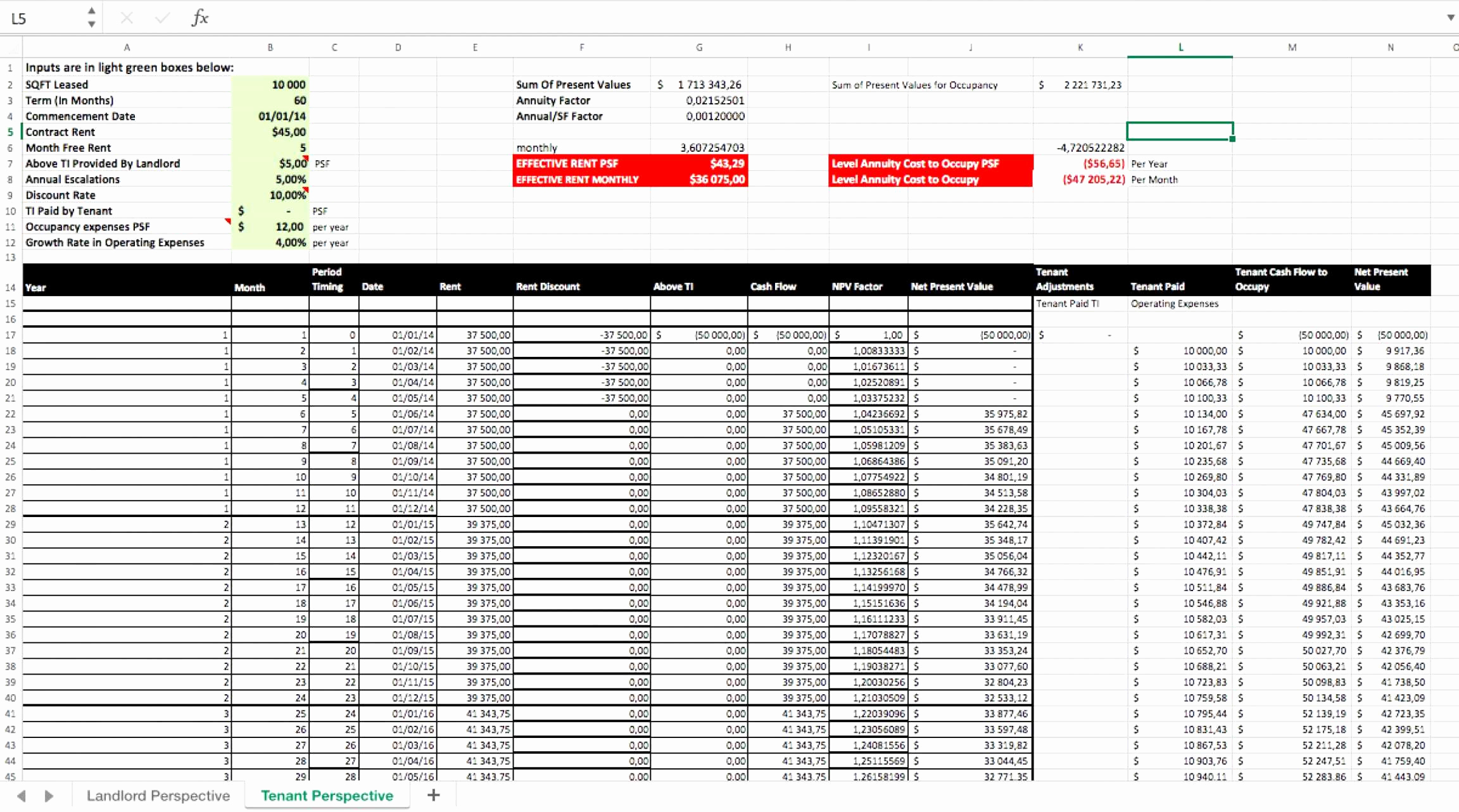The height and width of the screenshot is (812, 1459).
Task: Select column G header
Action: click(x=698, y=47)
